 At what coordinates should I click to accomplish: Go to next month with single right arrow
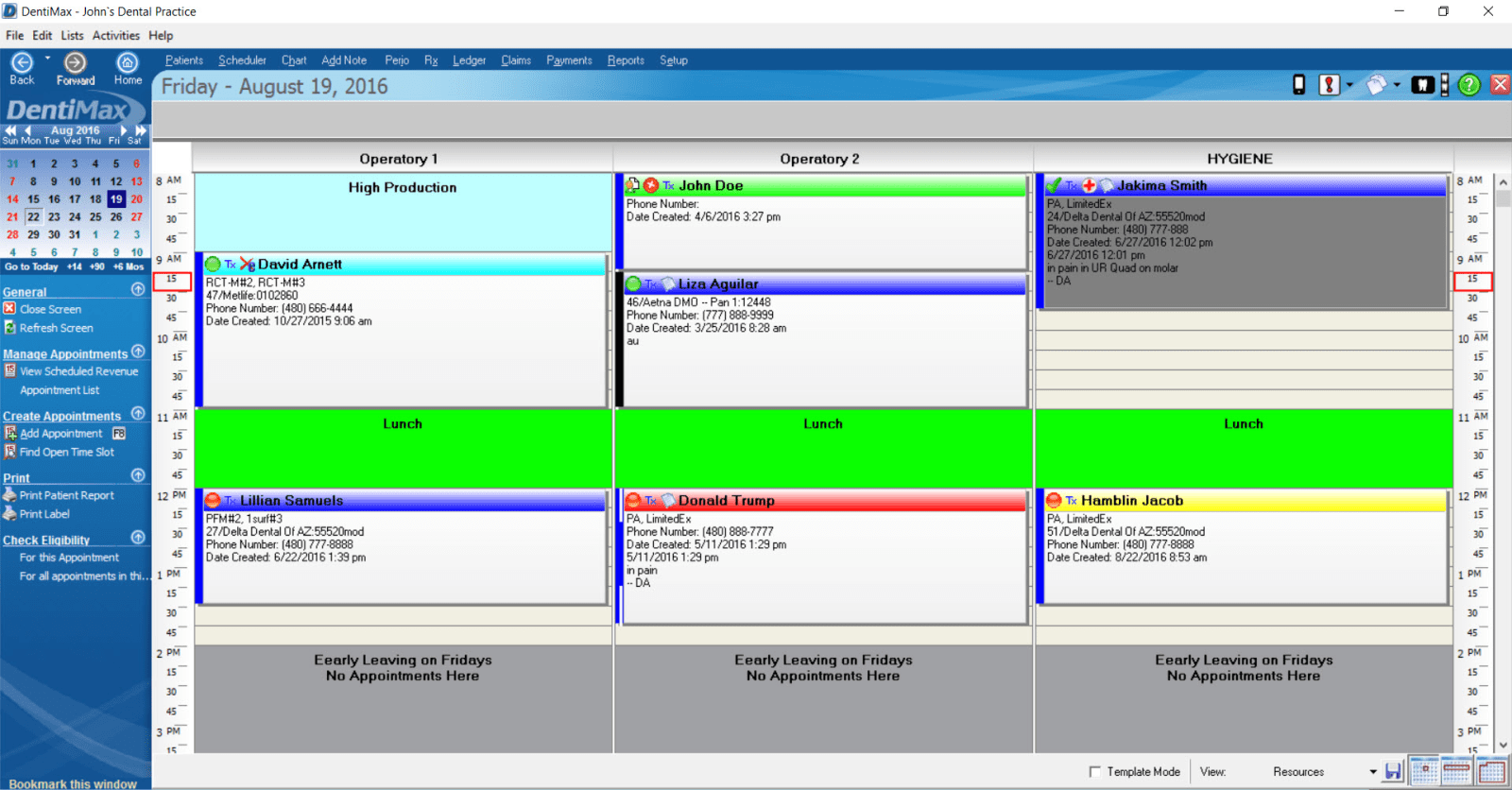124,130
